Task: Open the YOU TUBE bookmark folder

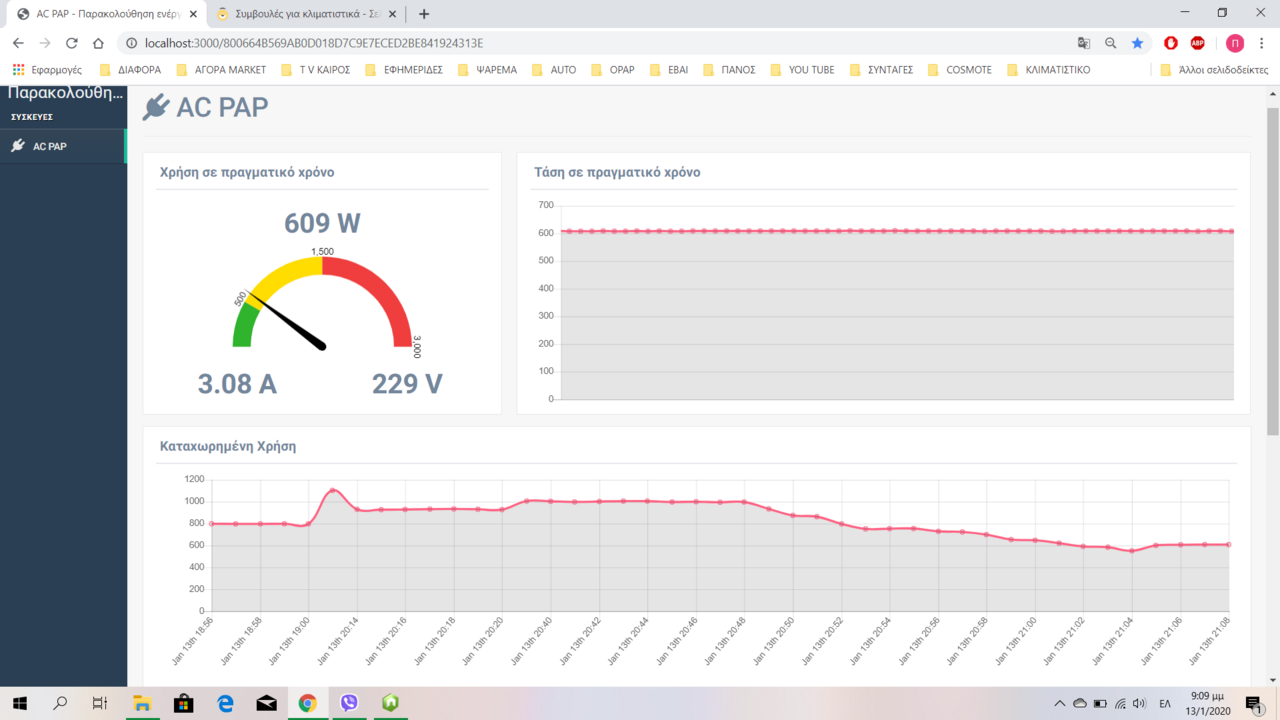Action: point(802,70)
